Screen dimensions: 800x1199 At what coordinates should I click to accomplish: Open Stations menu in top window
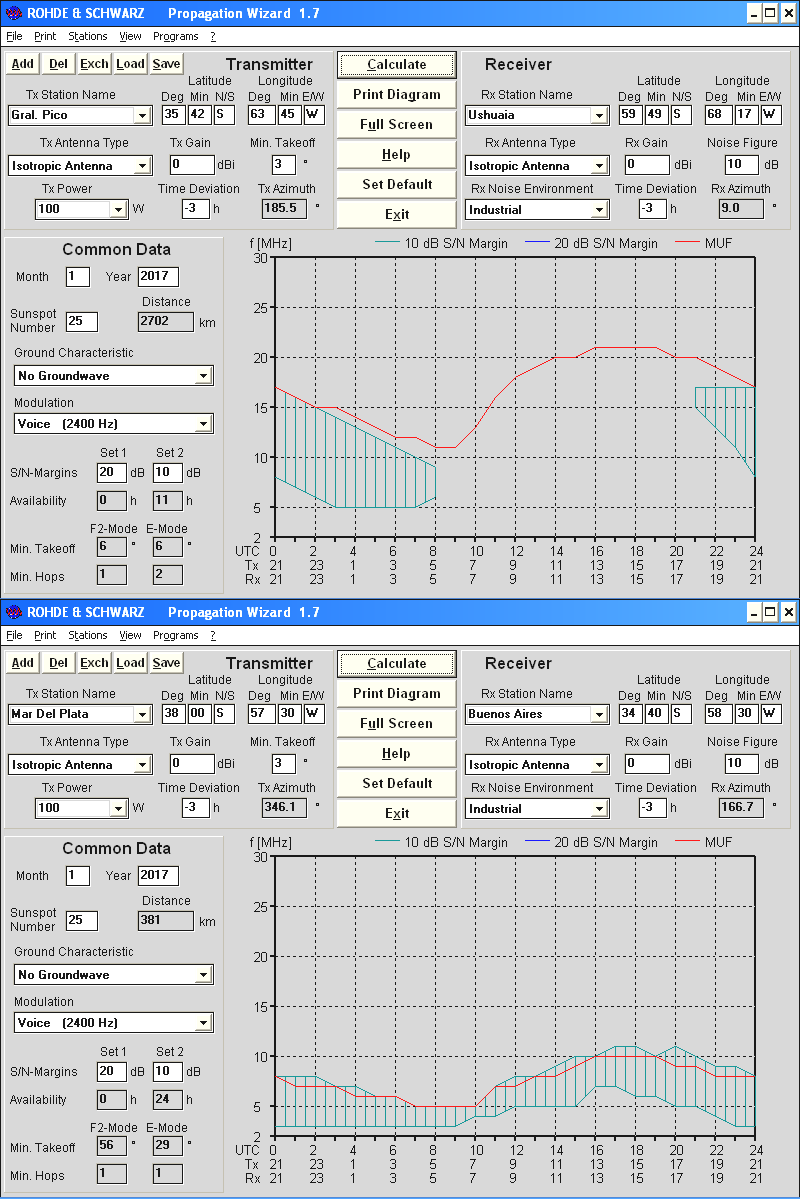[x=88, y=36]
